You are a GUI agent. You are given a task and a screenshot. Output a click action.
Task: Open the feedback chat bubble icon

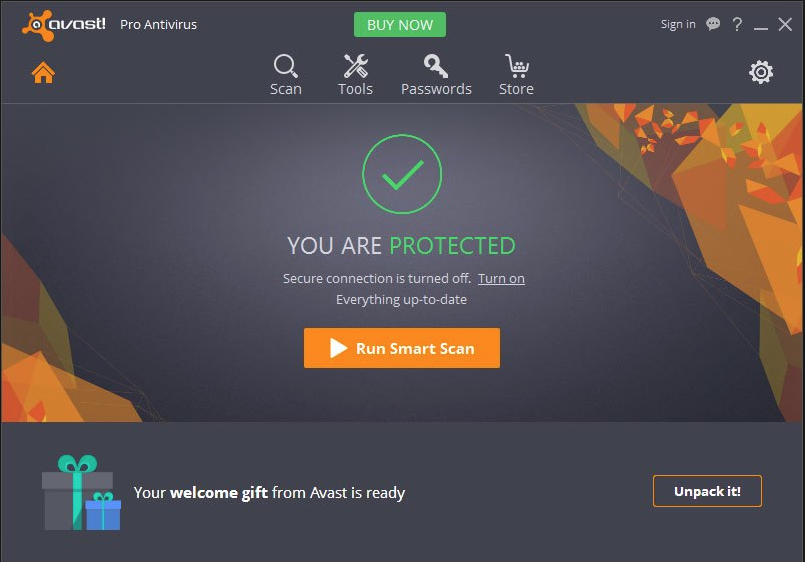click(713, 24)
